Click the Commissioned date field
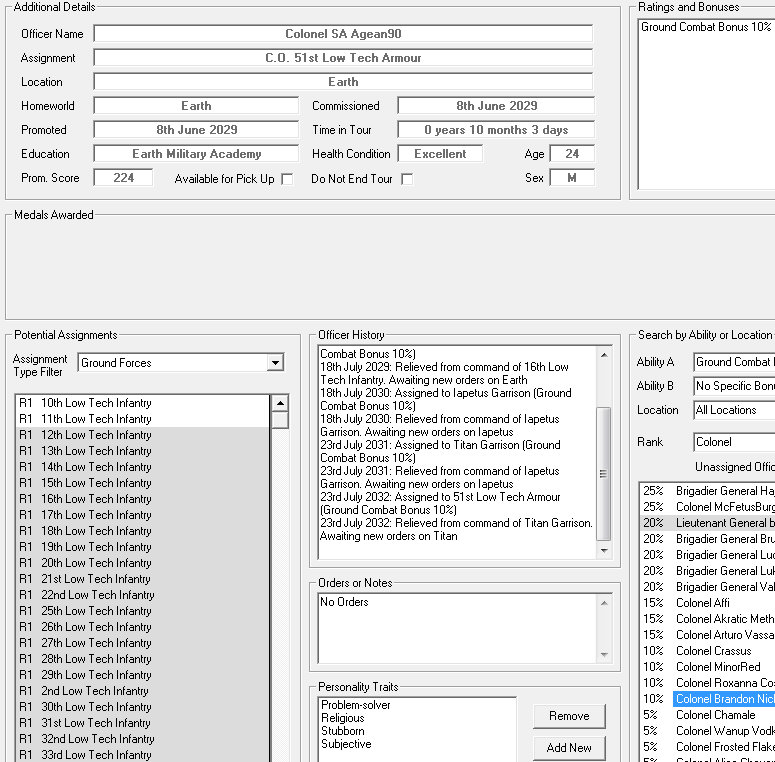The height and width of the screenshot is (762, 775). tap(496, 106)
